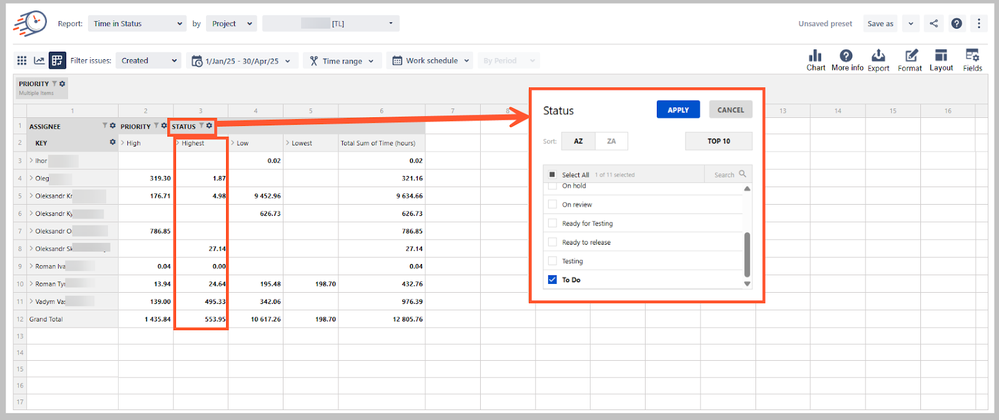Open the date range picker
999x420 pixels.
(242, 61)
